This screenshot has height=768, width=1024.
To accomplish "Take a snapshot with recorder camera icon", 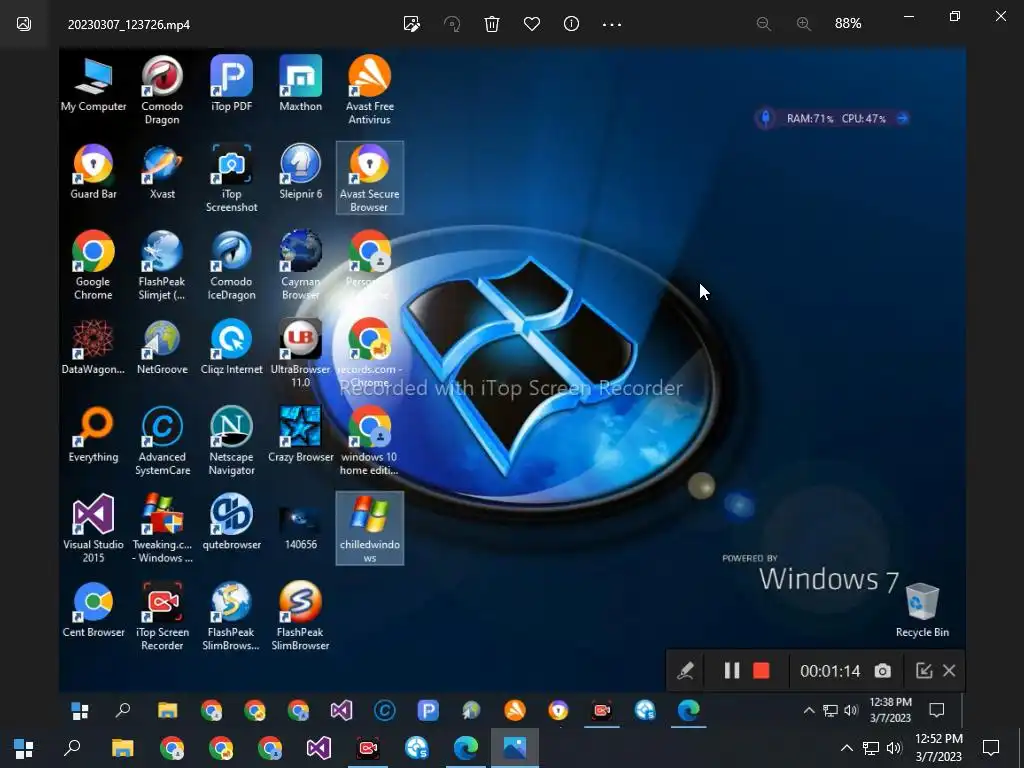I will pyautogui.click(x=882, y=671).
